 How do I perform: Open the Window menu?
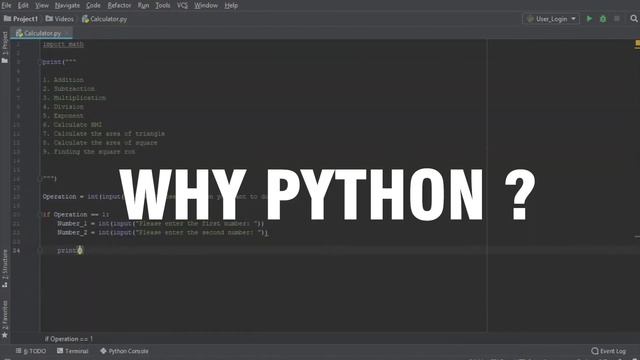(x=206, y=5)
